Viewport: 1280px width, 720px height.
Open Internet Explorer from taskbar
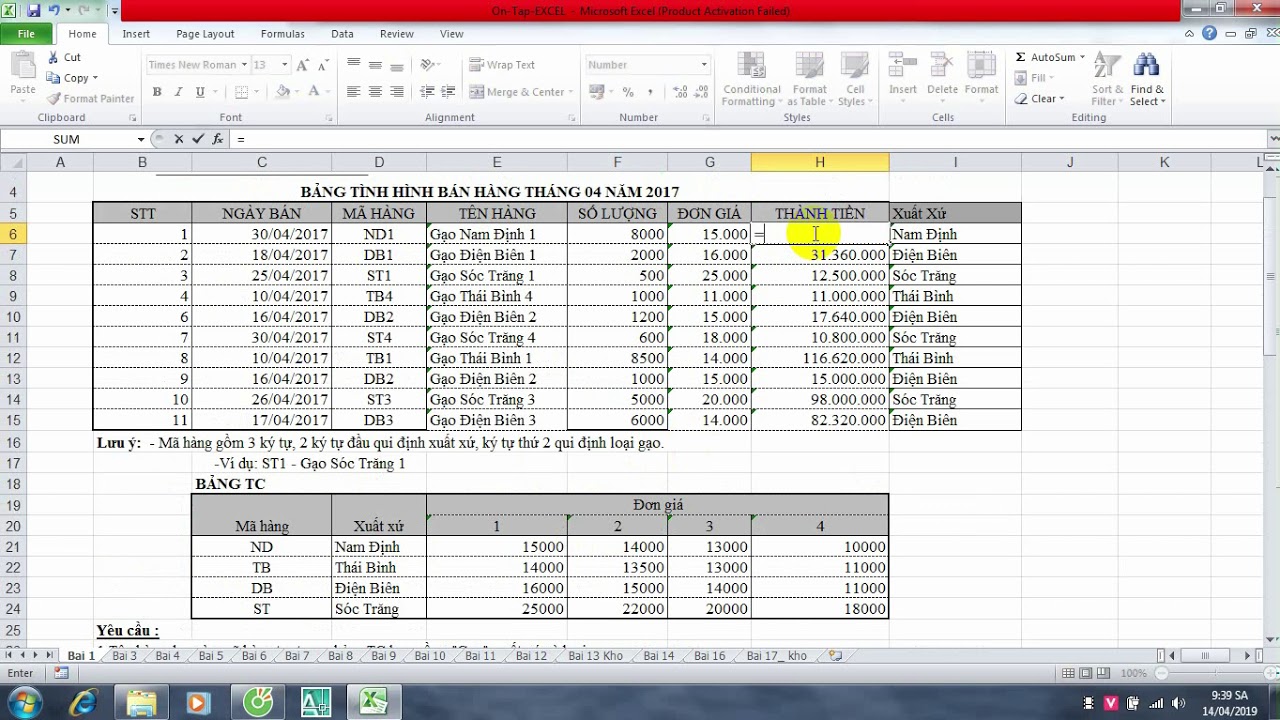(84, 702)
